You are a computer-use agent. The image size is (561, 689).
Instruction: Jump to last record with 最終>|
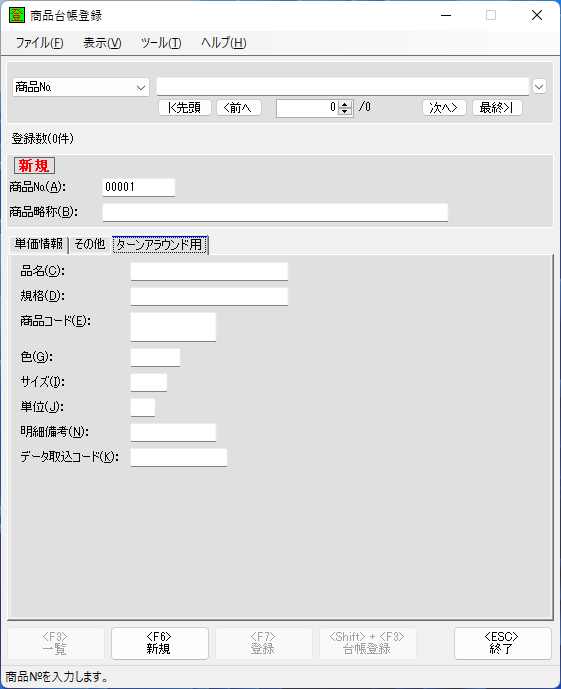497,108
